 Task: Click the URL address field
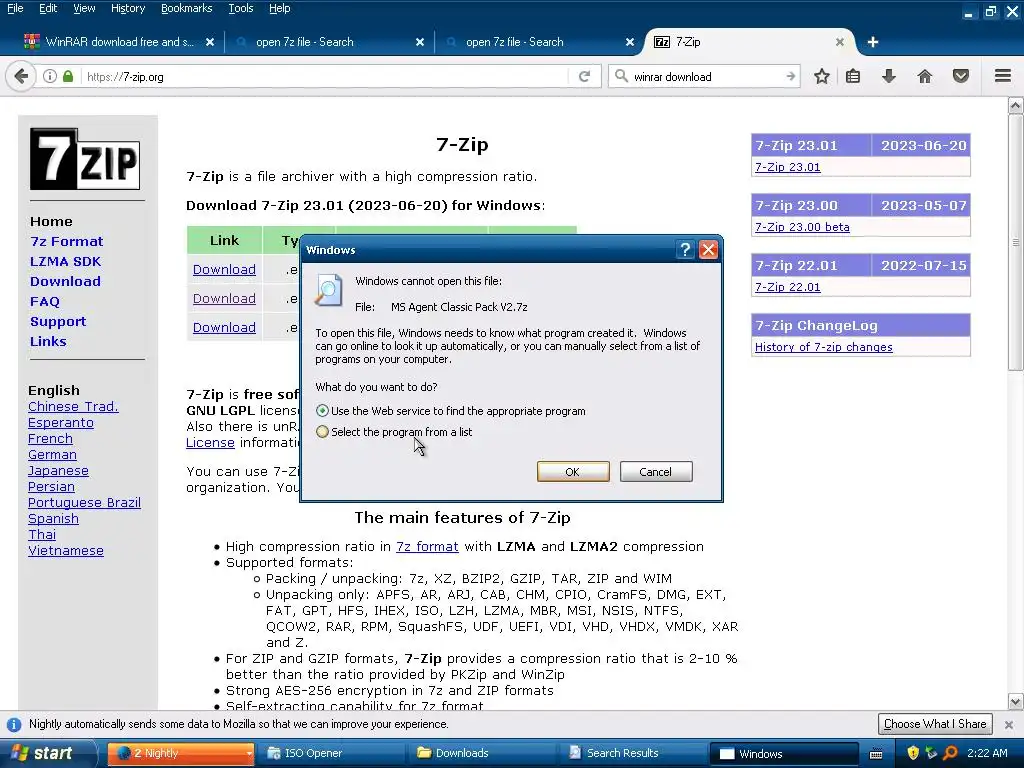327,76
